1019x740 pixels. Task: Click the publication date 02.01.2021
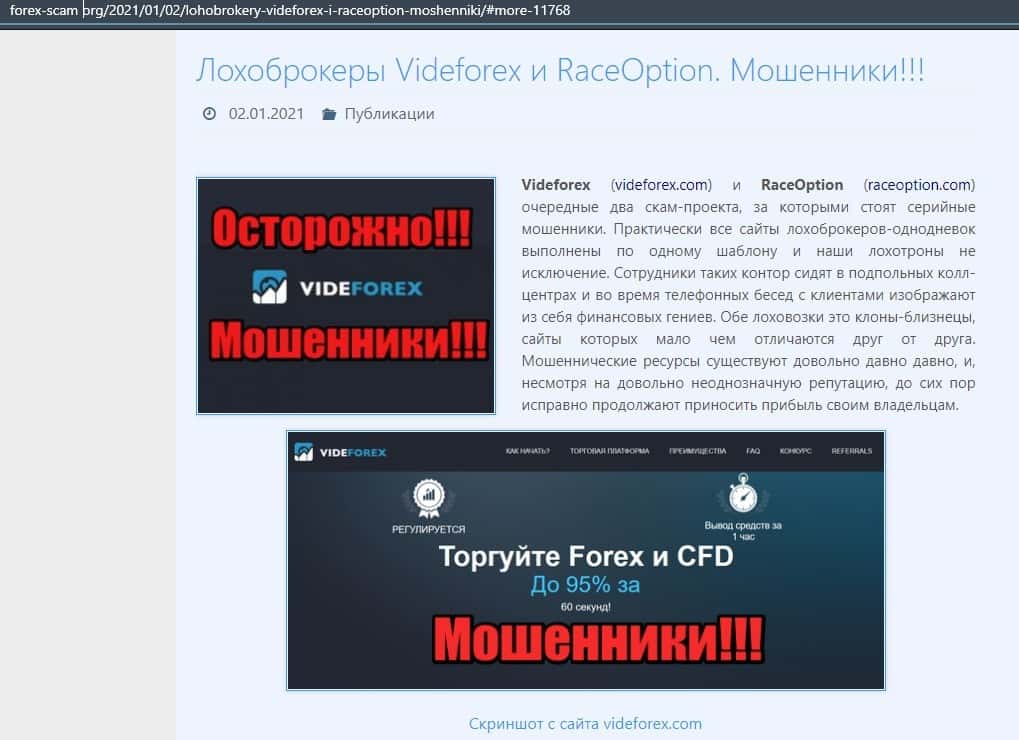click(266, 114)
